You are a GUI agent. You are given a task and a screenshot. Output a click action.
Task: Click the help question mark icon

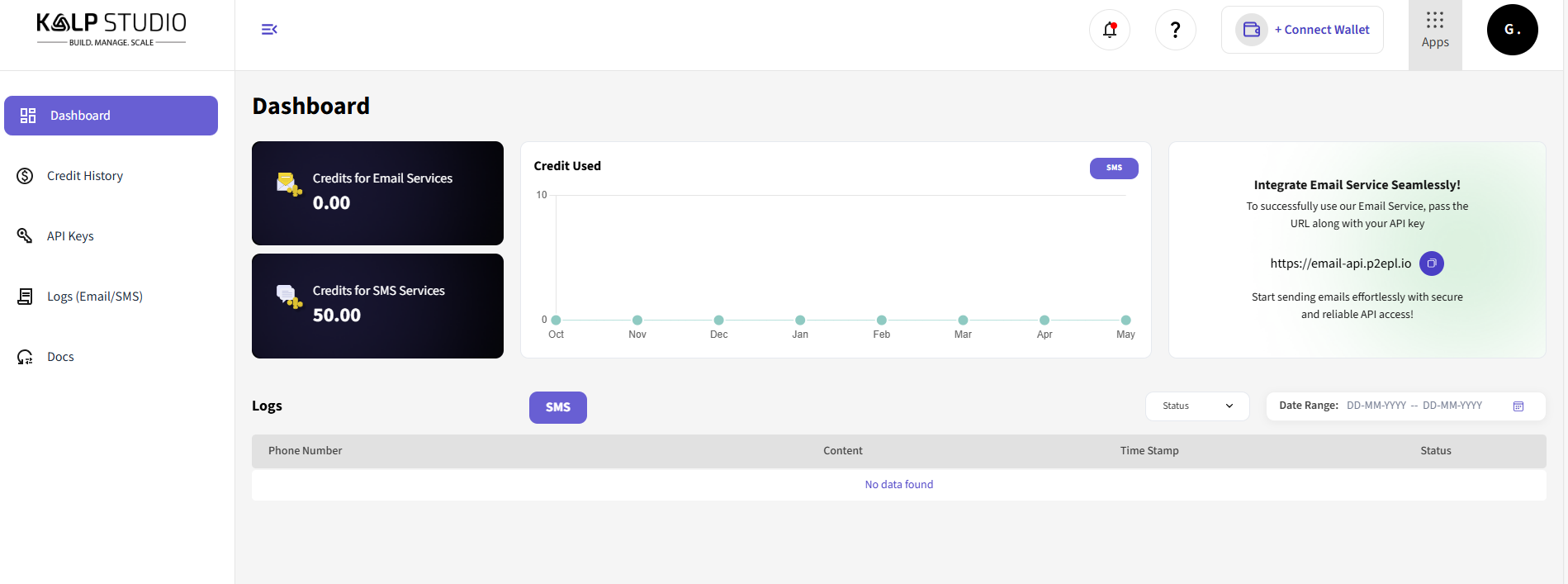[x=1175, y=31]
